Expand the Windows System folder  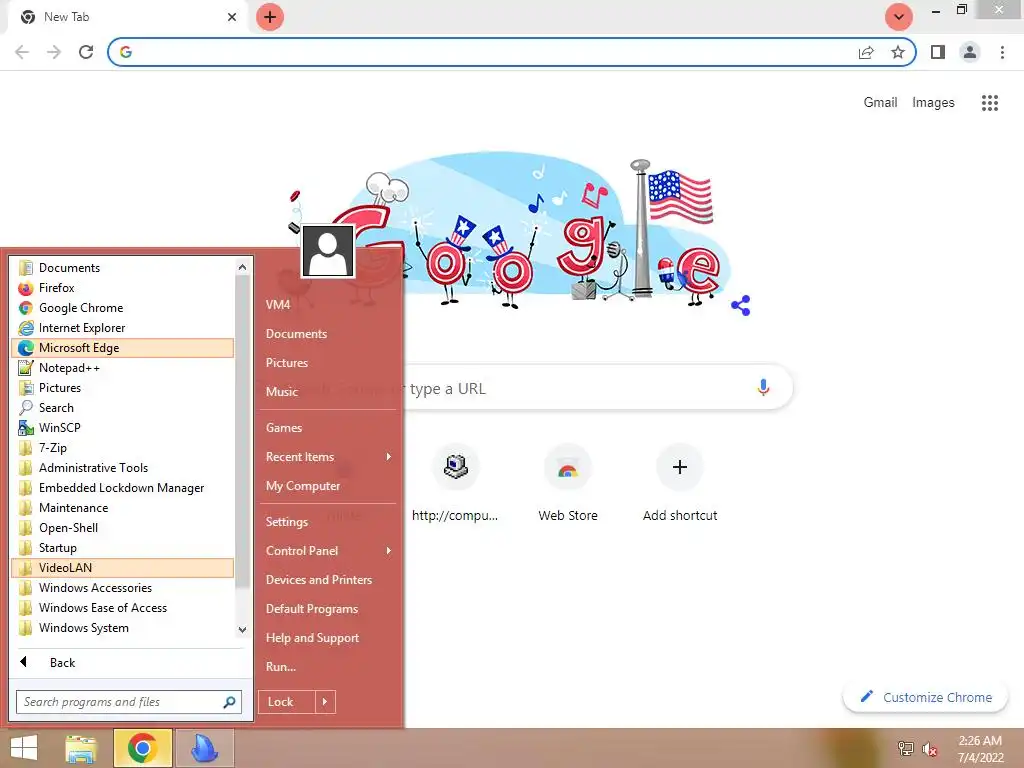click(123, 628)
